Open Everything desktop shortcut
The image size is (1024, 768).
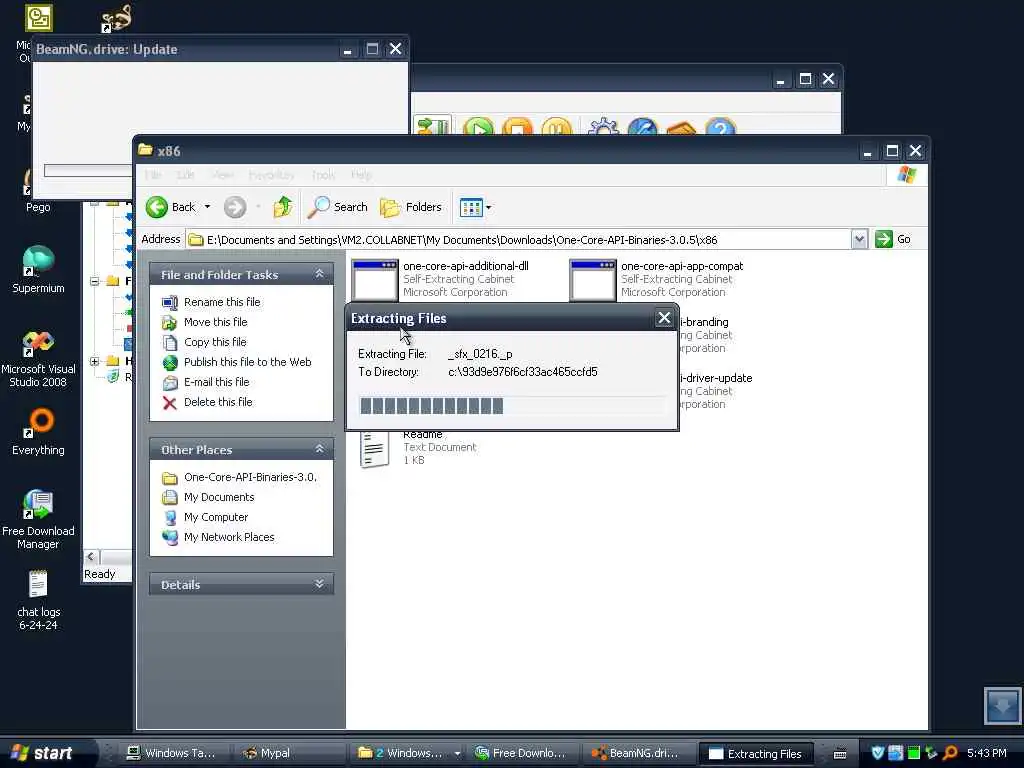[x=38, y=432]
